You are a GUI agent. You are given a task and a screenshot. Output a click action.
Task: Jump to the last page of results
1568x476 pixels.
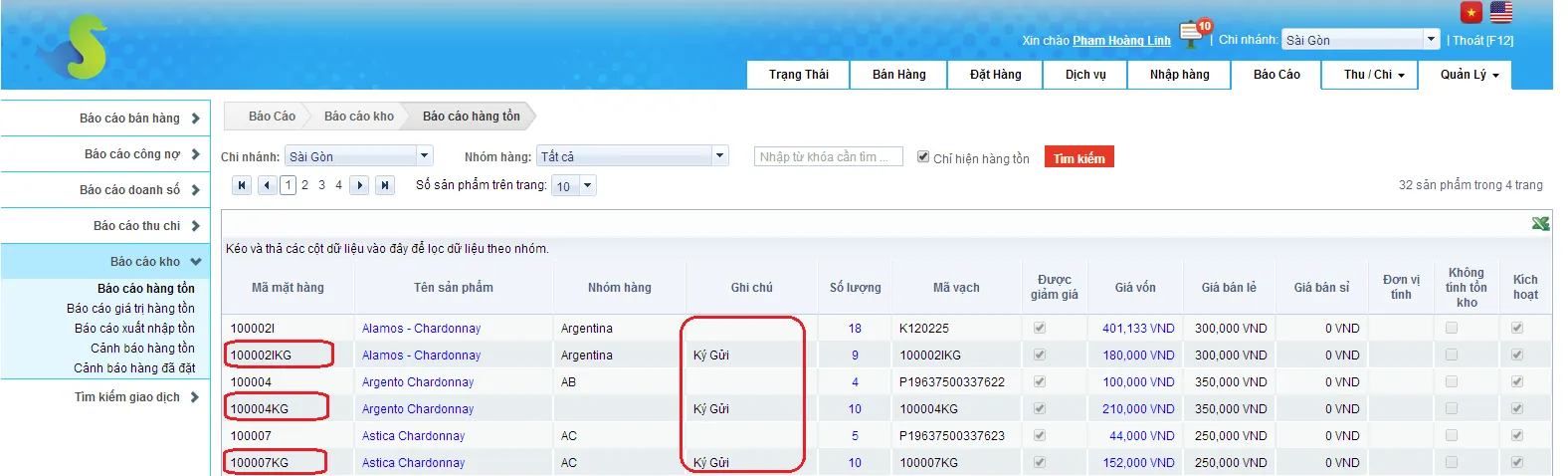pyautogui.click(x=385, y=185)
